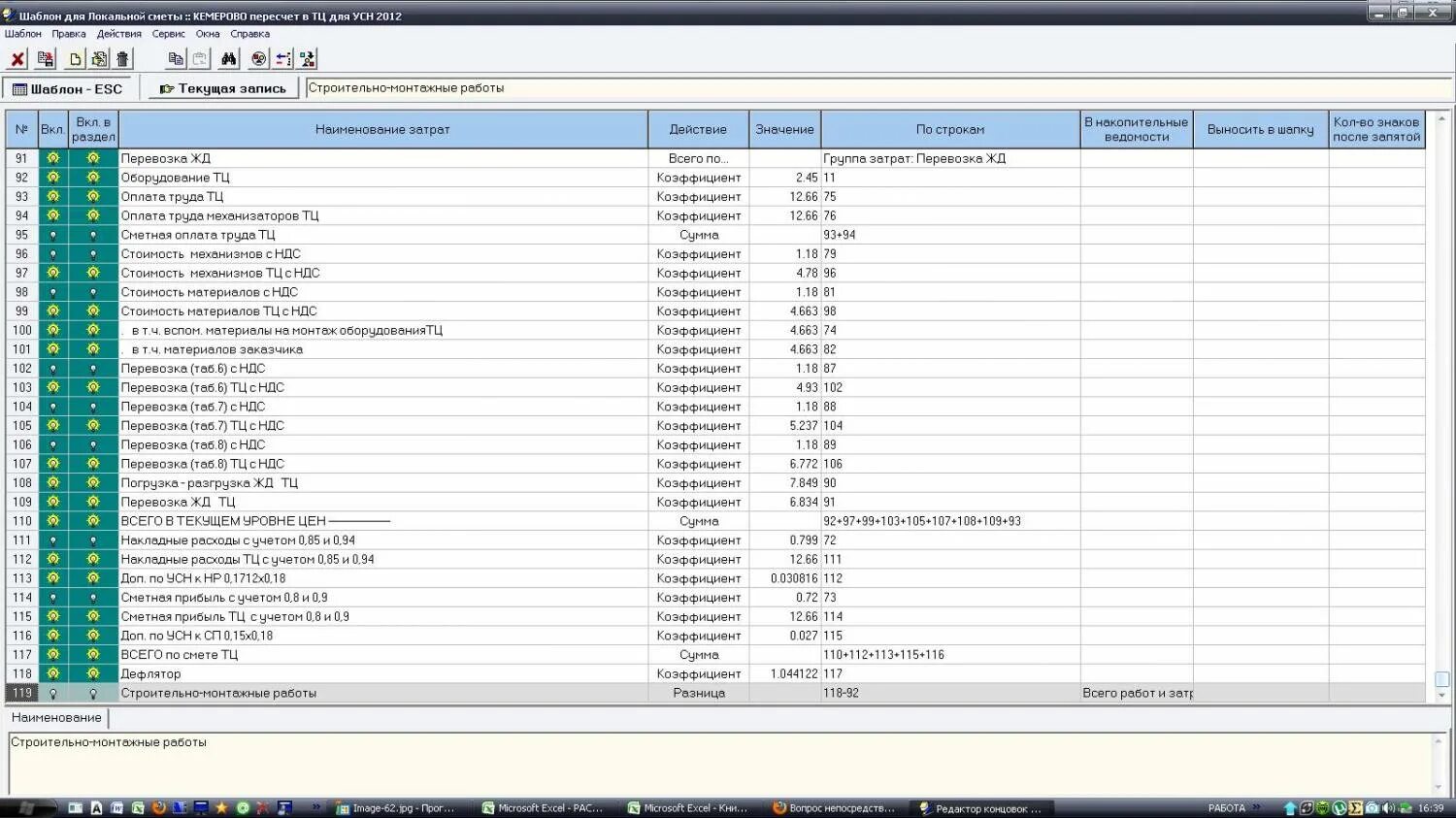The height and width of the screenshot is (818, 1456).
Task: Open the Windows Start button
Action: coord(27,807)
